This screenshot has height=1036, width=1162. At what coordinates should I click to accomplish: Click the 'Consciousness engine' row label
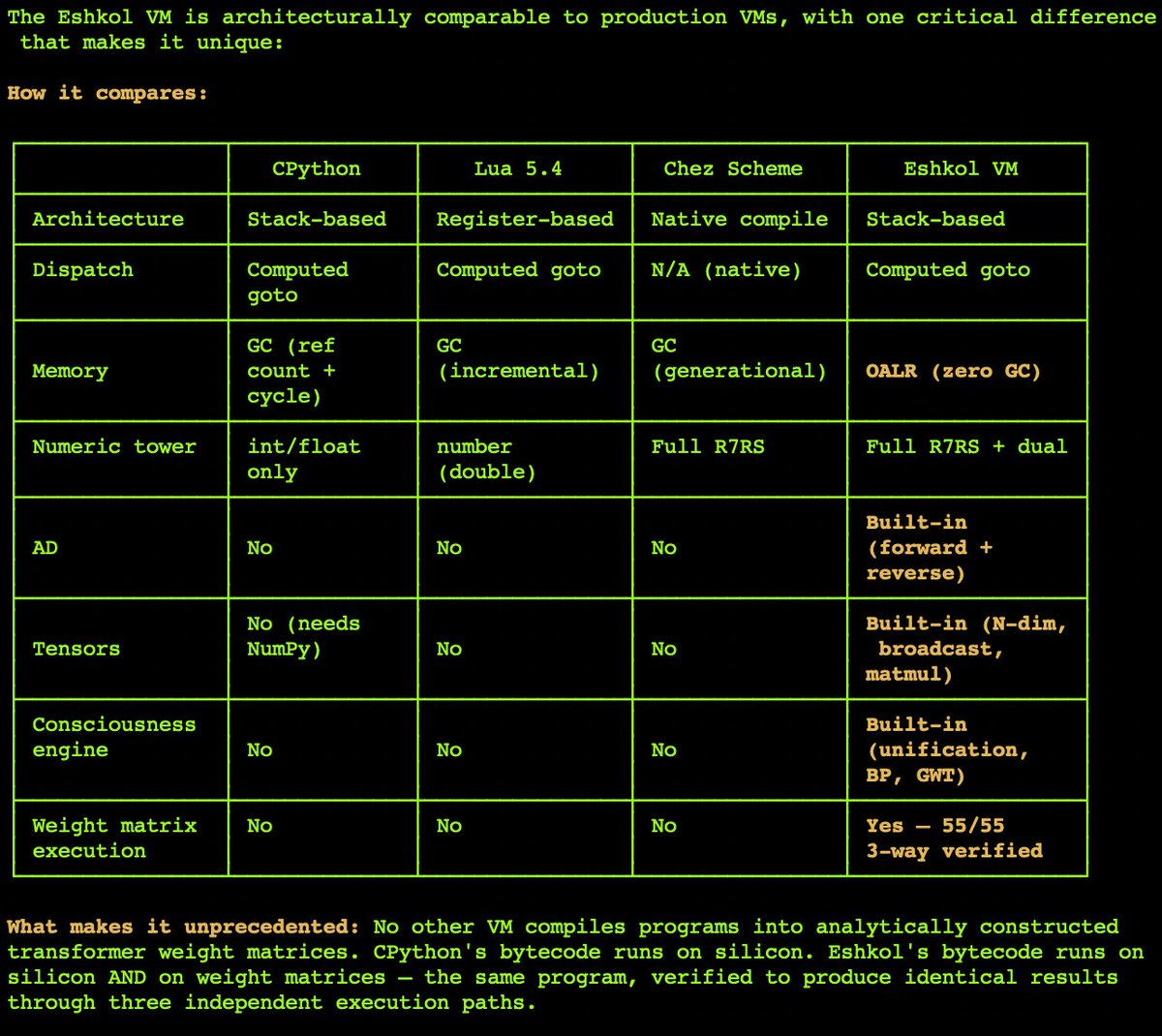114,737
